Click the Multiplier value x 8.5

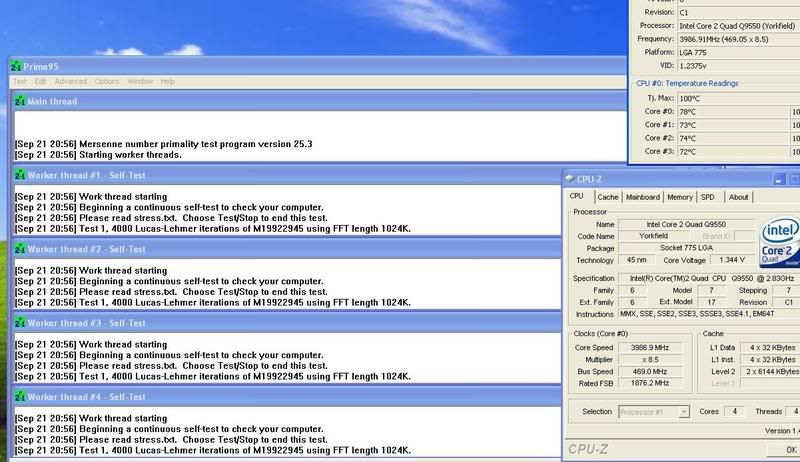point(650,360)
